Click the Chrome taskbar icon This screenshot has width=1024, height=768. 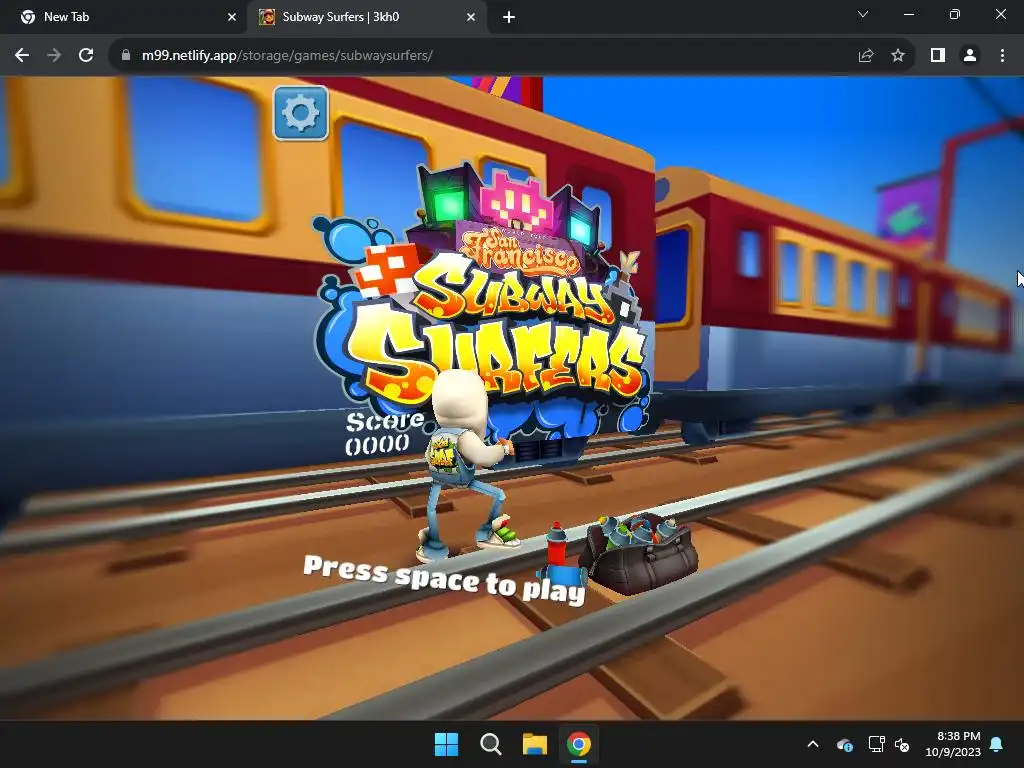coord(579,744)
